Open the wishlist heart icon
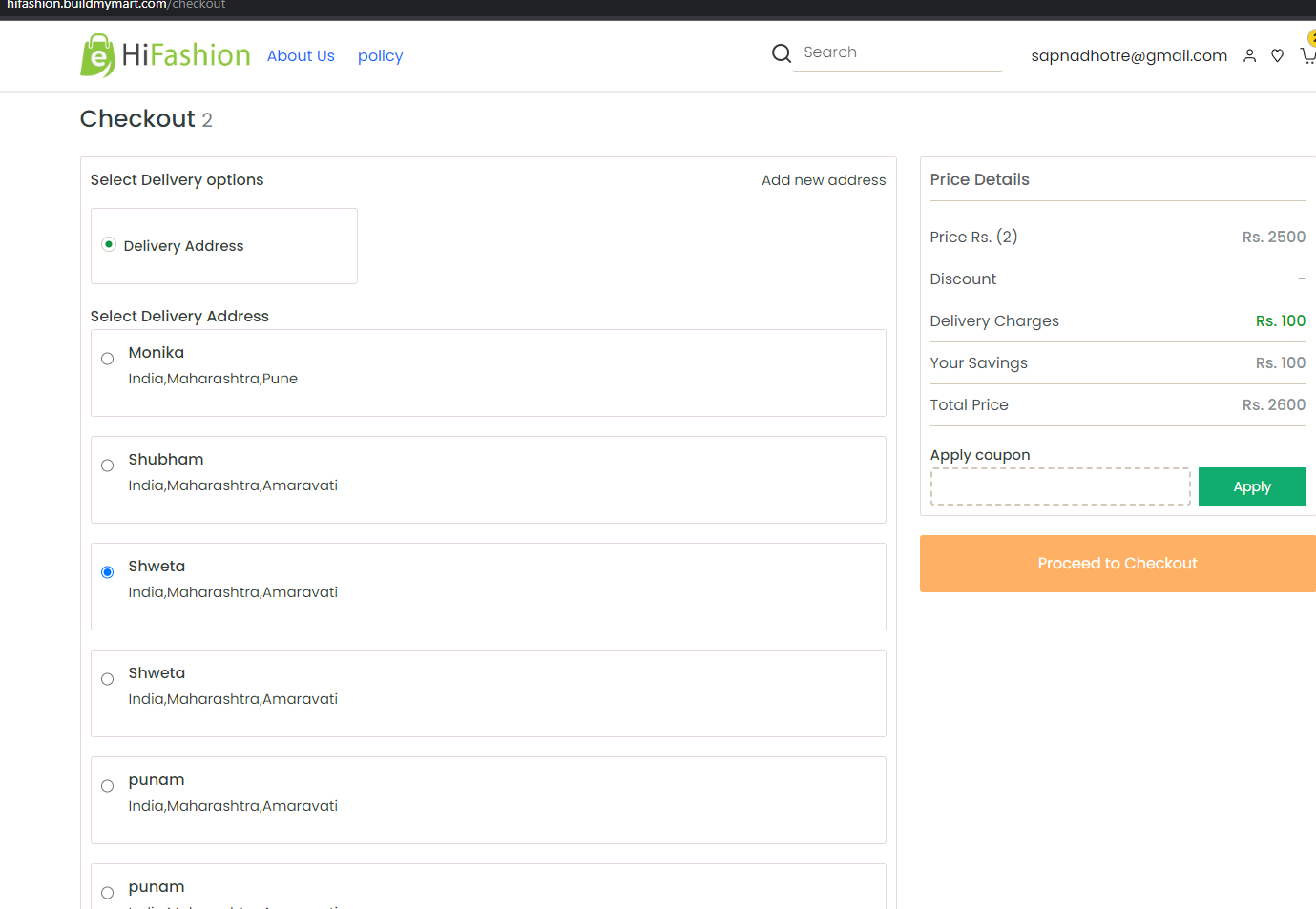This screenshot has height=909, width=1316. (x=1277, y=56)
